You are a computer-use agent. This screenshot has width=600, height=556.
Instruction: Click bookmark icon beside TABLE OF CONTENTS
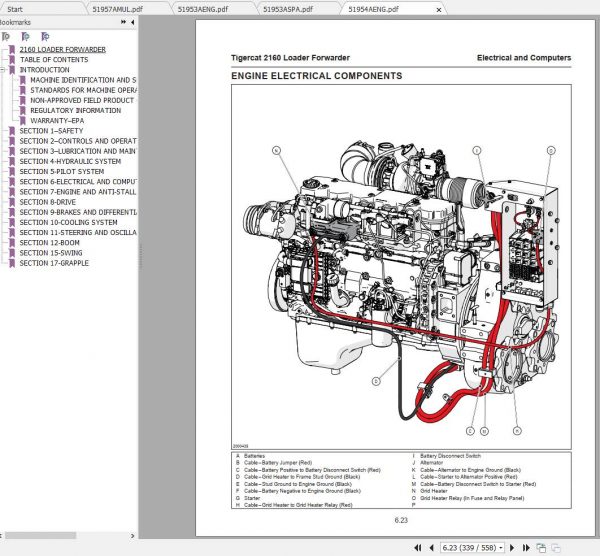pos(12,60)
